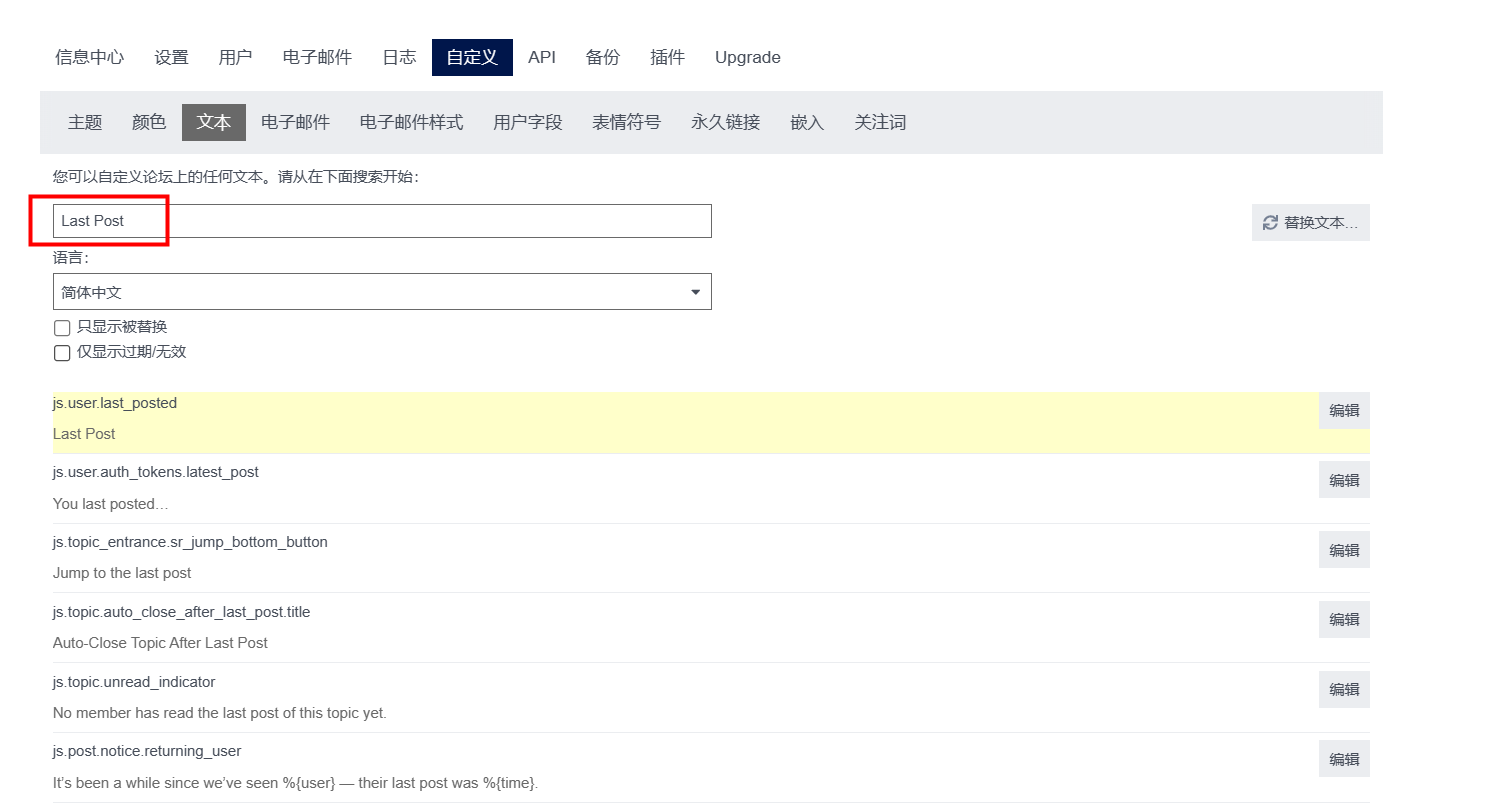The image size is (1485, 806).
Task: Go to 电子邮件样式 sub-tab
Action: (411, 123)
